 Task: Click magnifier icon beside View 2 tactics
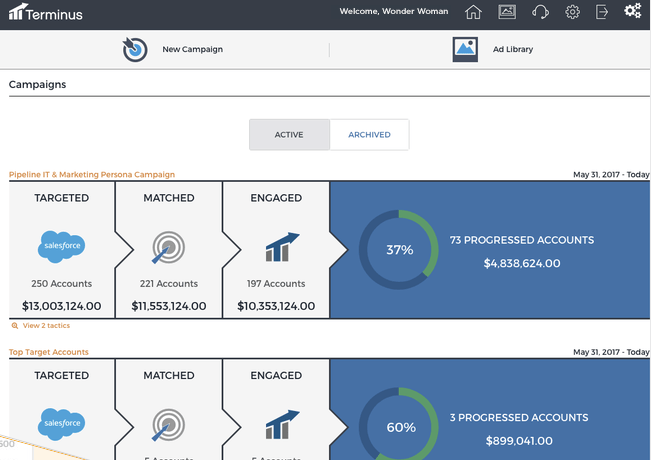point(15,325)
